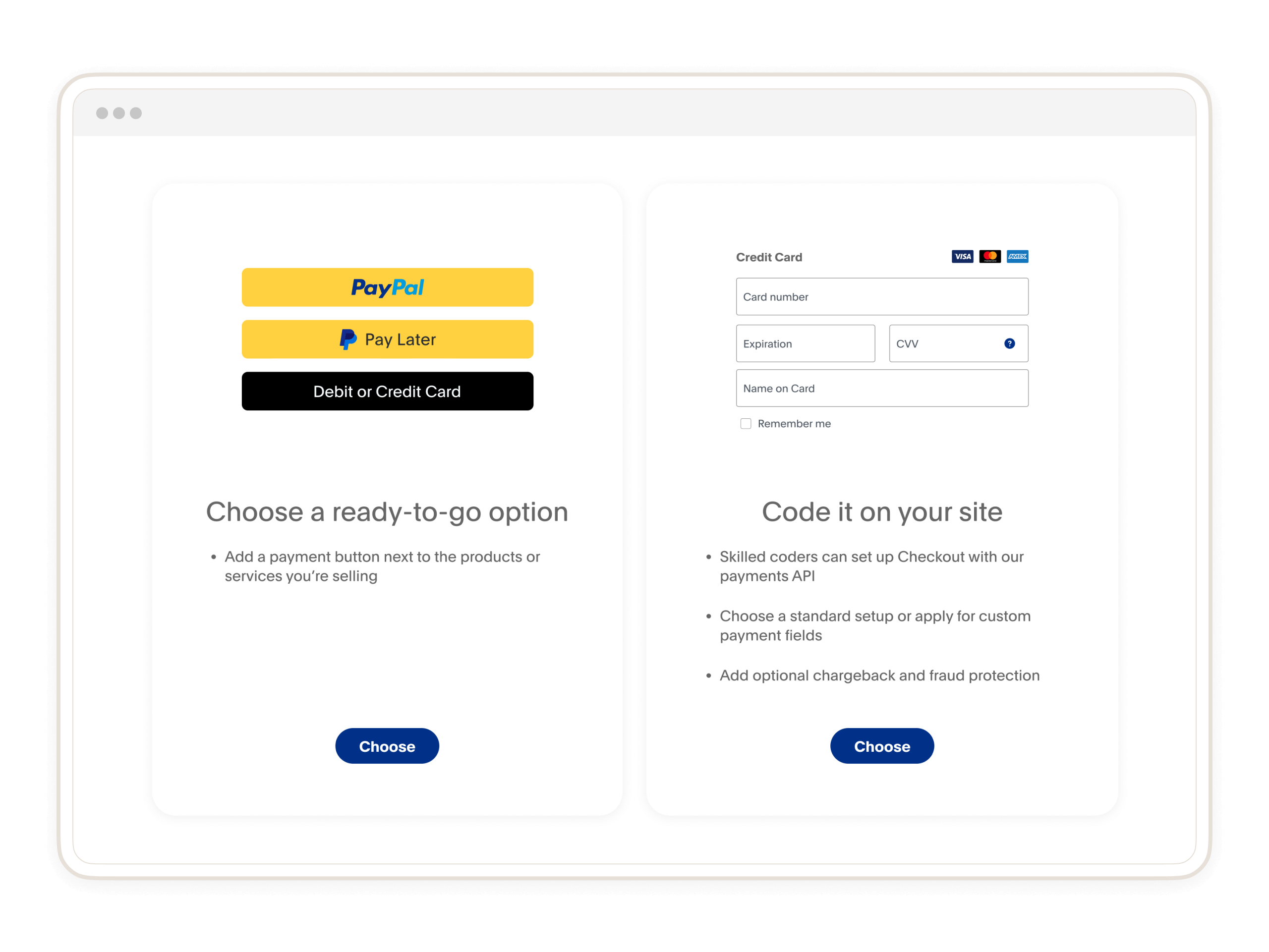Click the American Express icon
Screen dimensions: 1269x952
click(1016, 256)
